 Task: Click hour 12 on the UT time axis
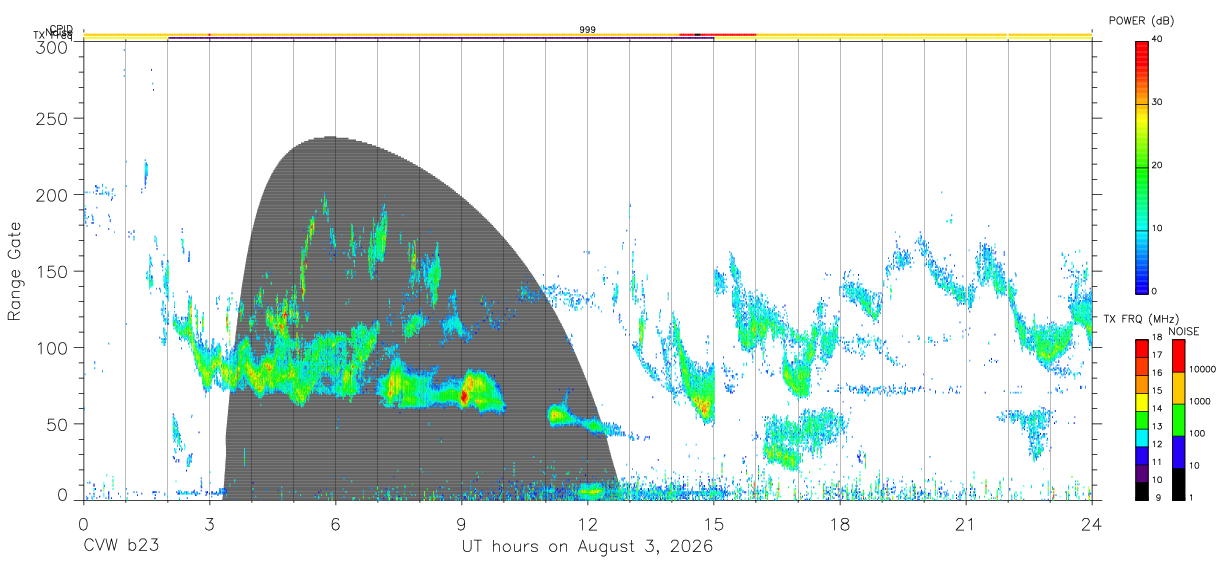click(x=587, y=524)
